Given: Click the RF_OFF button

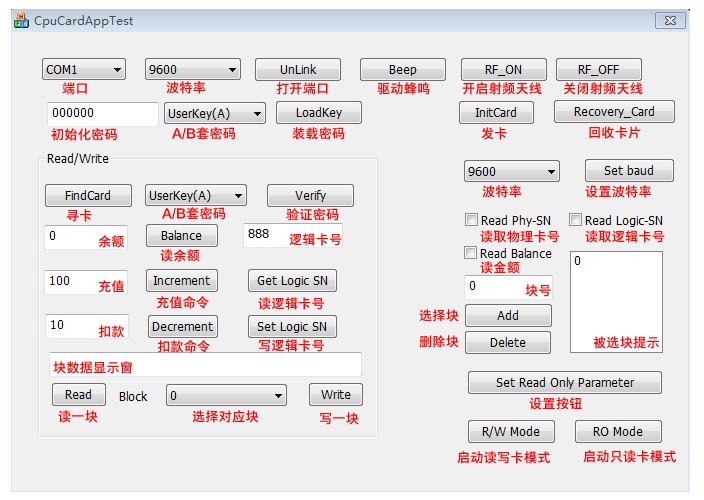Looking at the screenshot, I should pos(598,70).
